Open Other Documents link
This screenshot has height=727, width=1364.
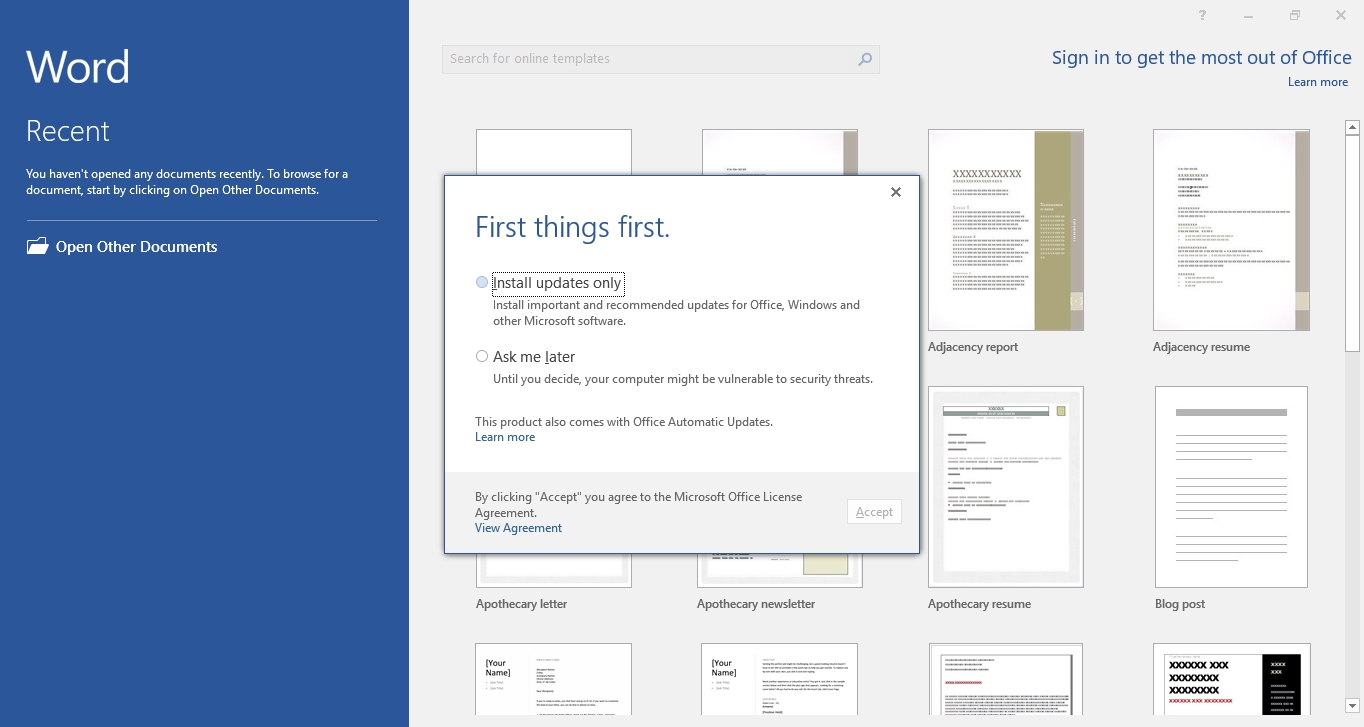click(137, 247)
